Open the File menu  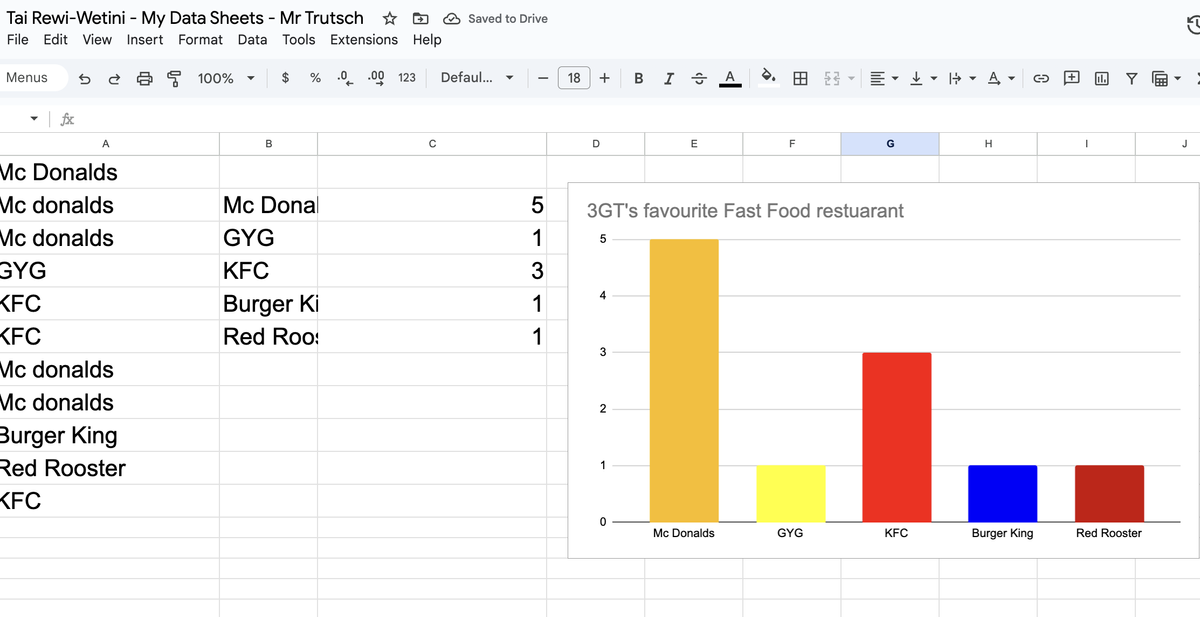[18, 40]
